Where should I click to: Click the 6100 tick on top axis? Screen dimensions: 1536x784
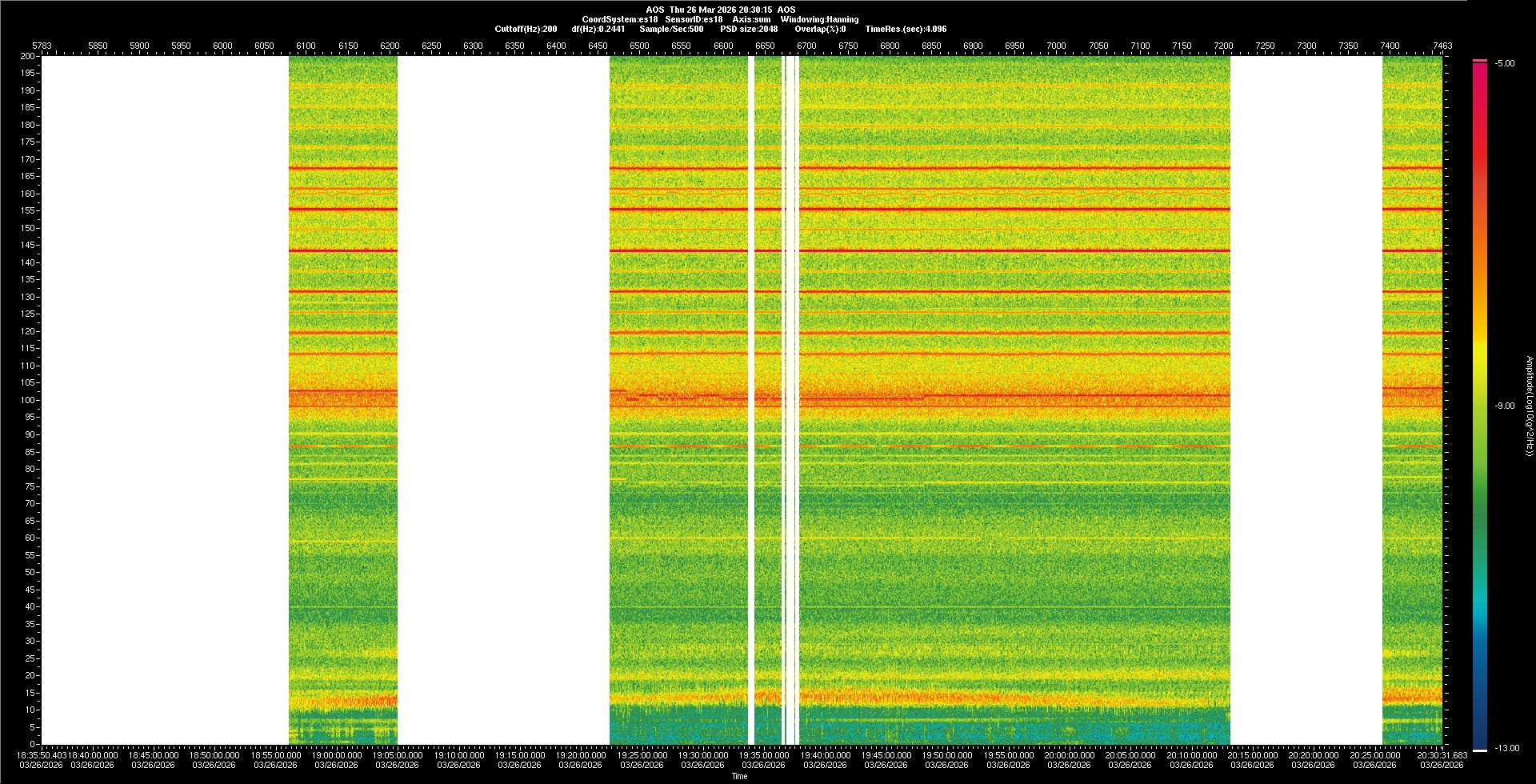(x=306, y=46)
